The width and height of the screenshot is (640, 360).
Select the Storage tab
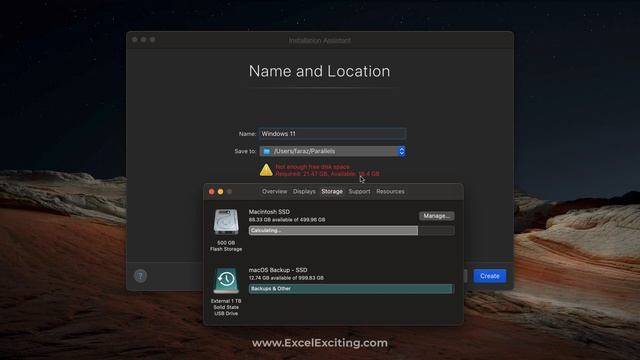point(332,191)
